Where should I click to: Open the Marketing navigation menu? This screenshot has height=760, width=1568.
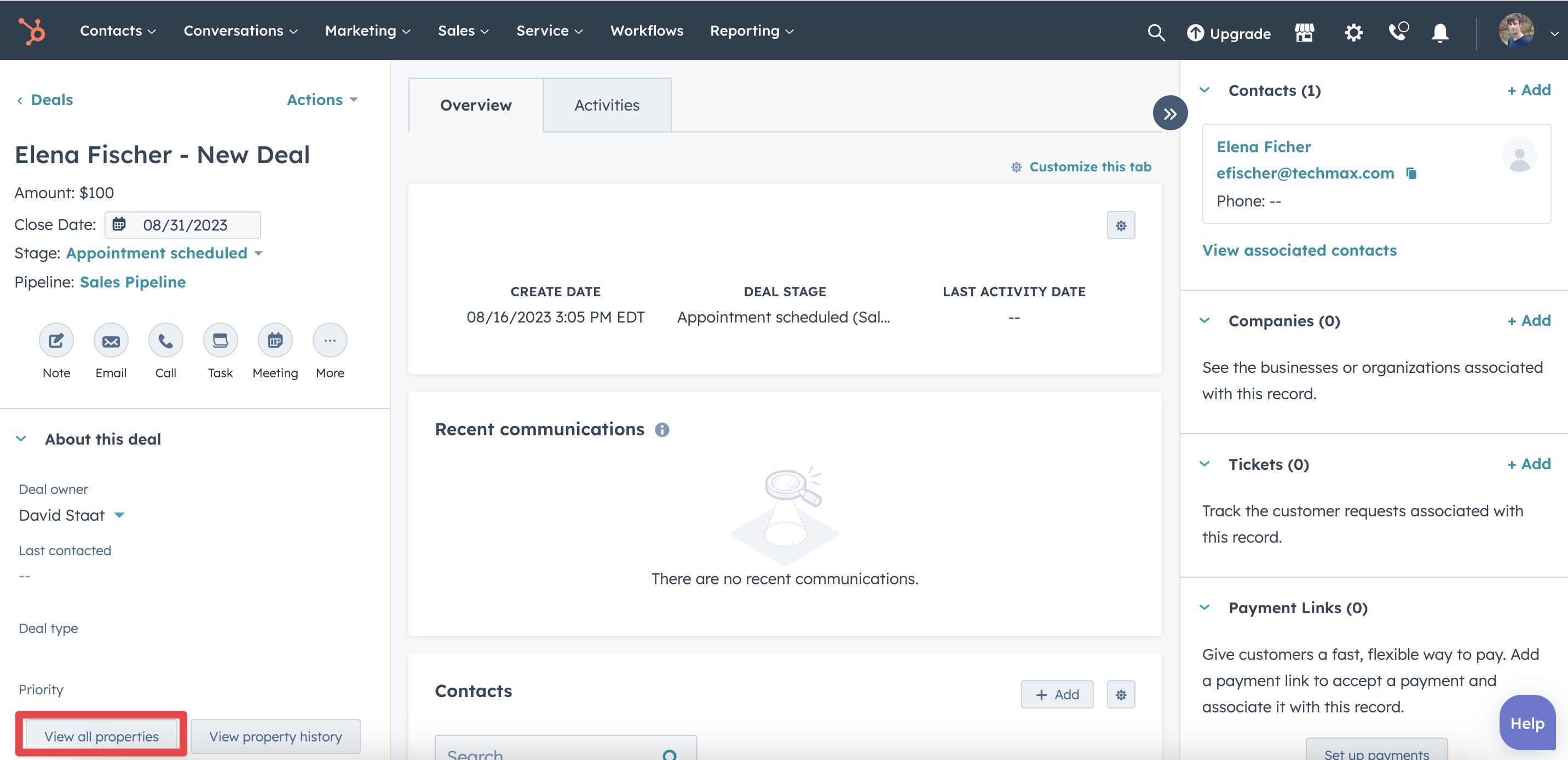pos(368,31)
